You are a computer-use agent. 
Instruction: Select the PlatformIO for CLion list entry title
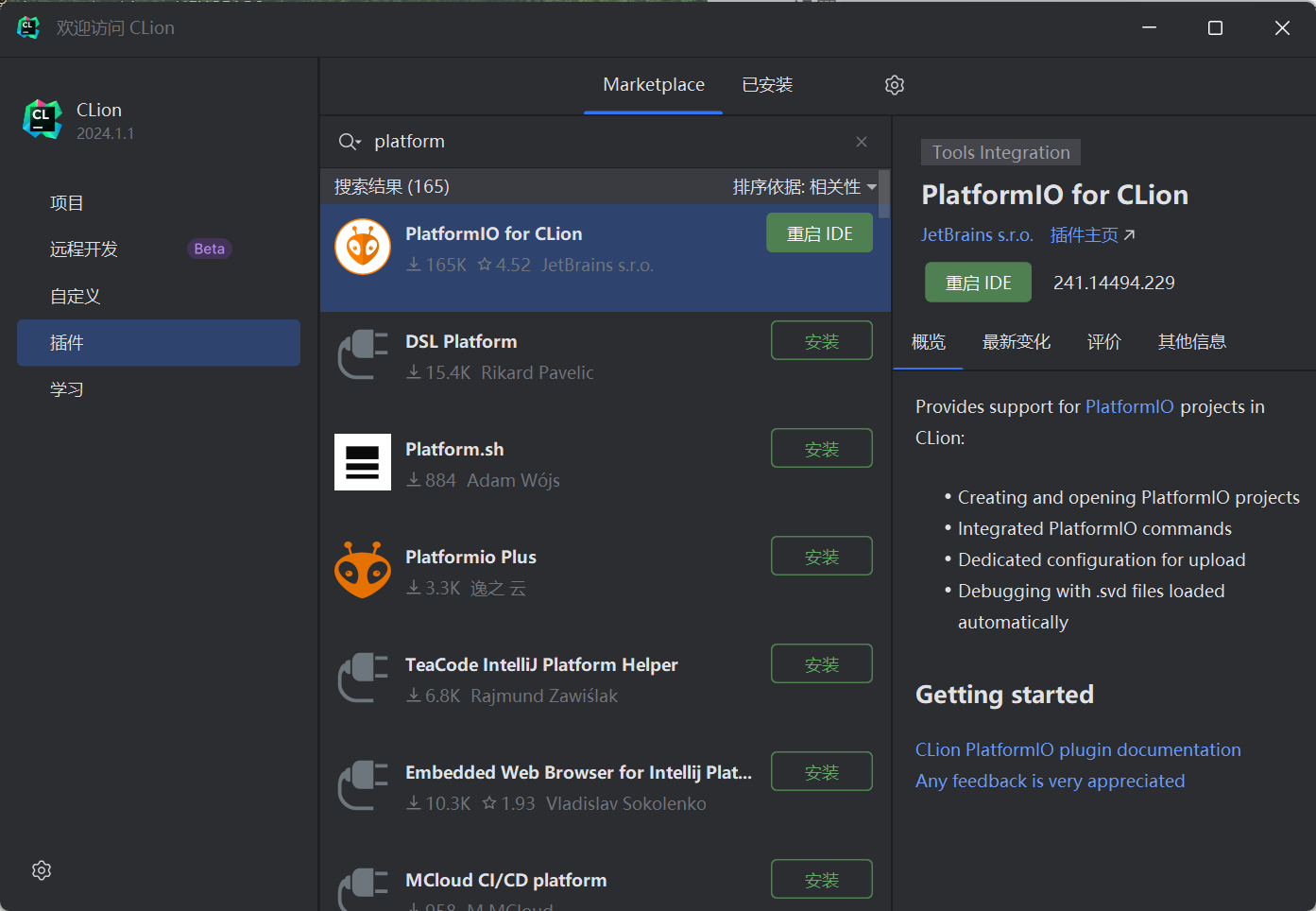(493, 234)
